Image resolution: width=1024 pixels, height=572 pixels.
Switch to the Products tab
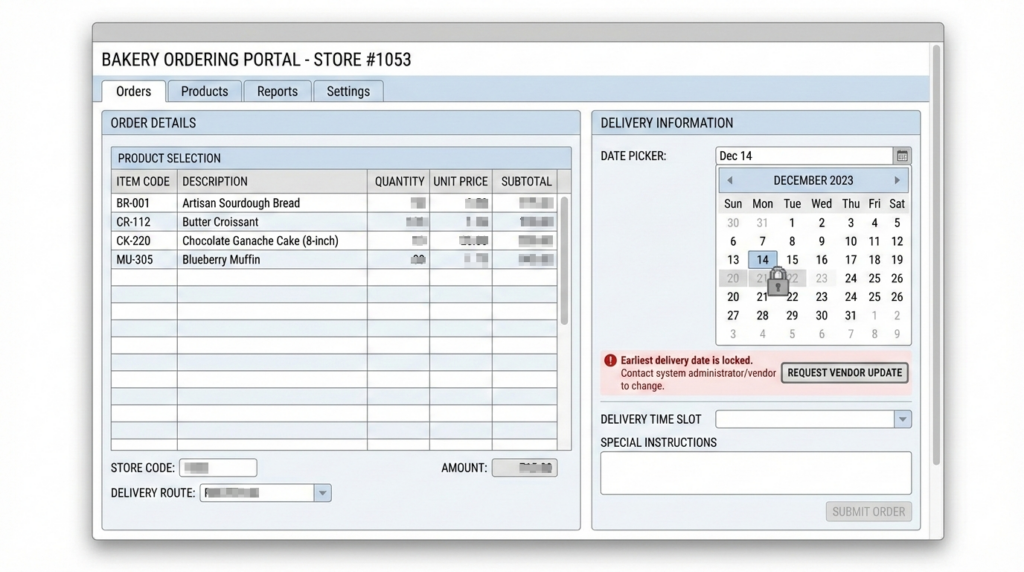pos(204,91)
